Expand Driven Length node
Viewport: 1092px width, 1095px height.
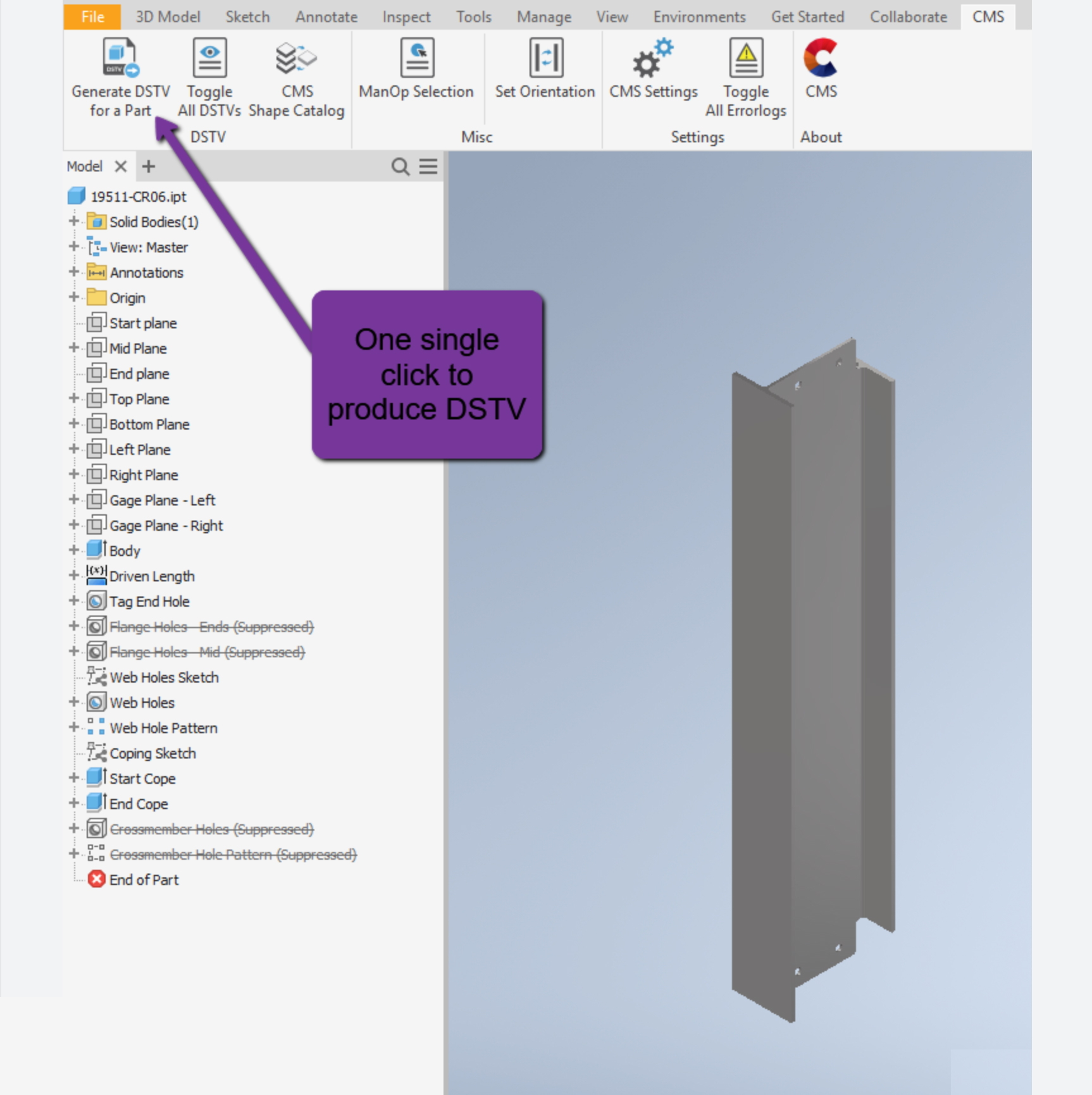pyautogui.click(x=73, y=576)
